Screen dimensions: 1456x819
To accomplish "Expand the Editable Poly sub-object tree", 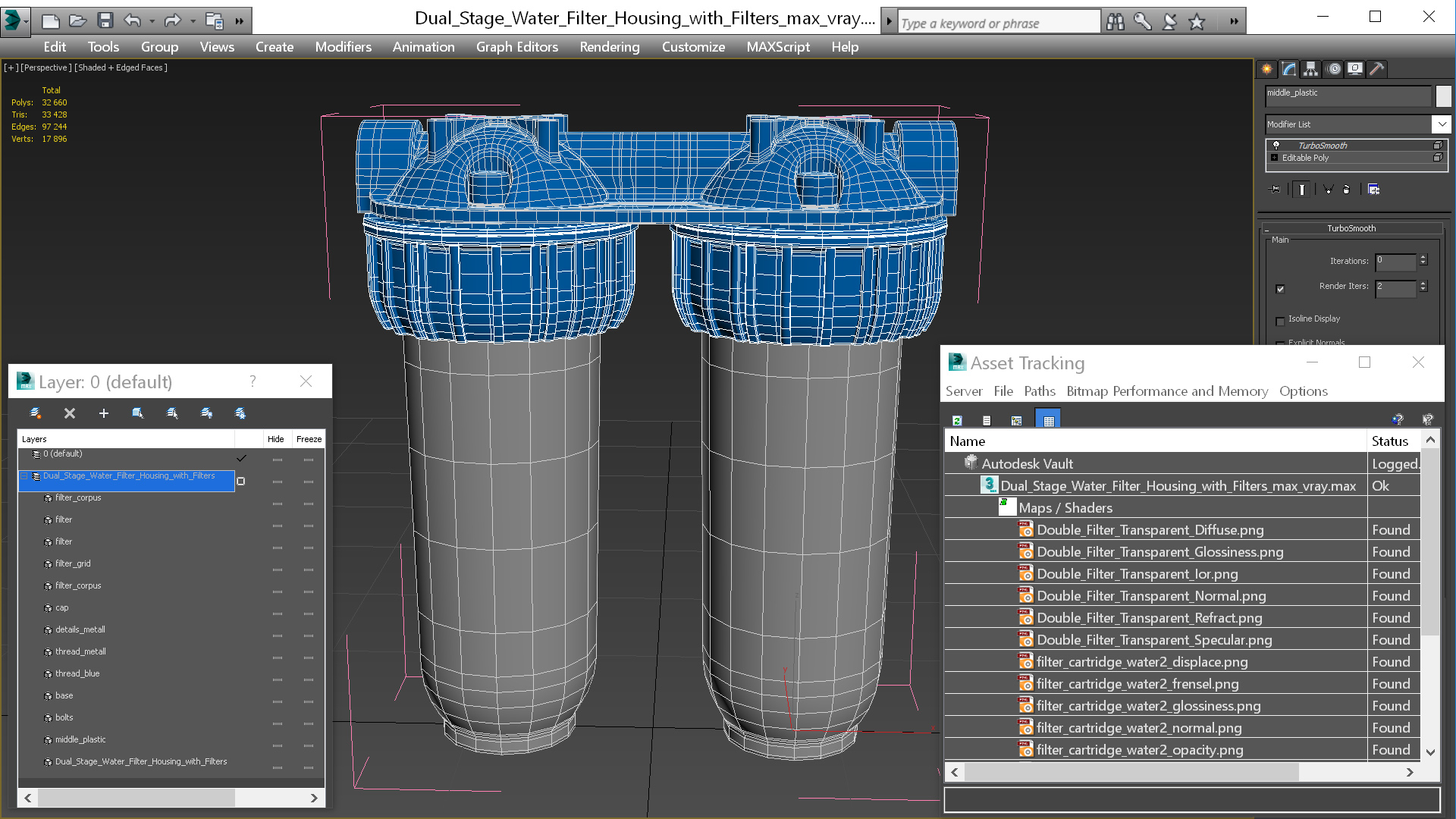I will pos(1275,158).
